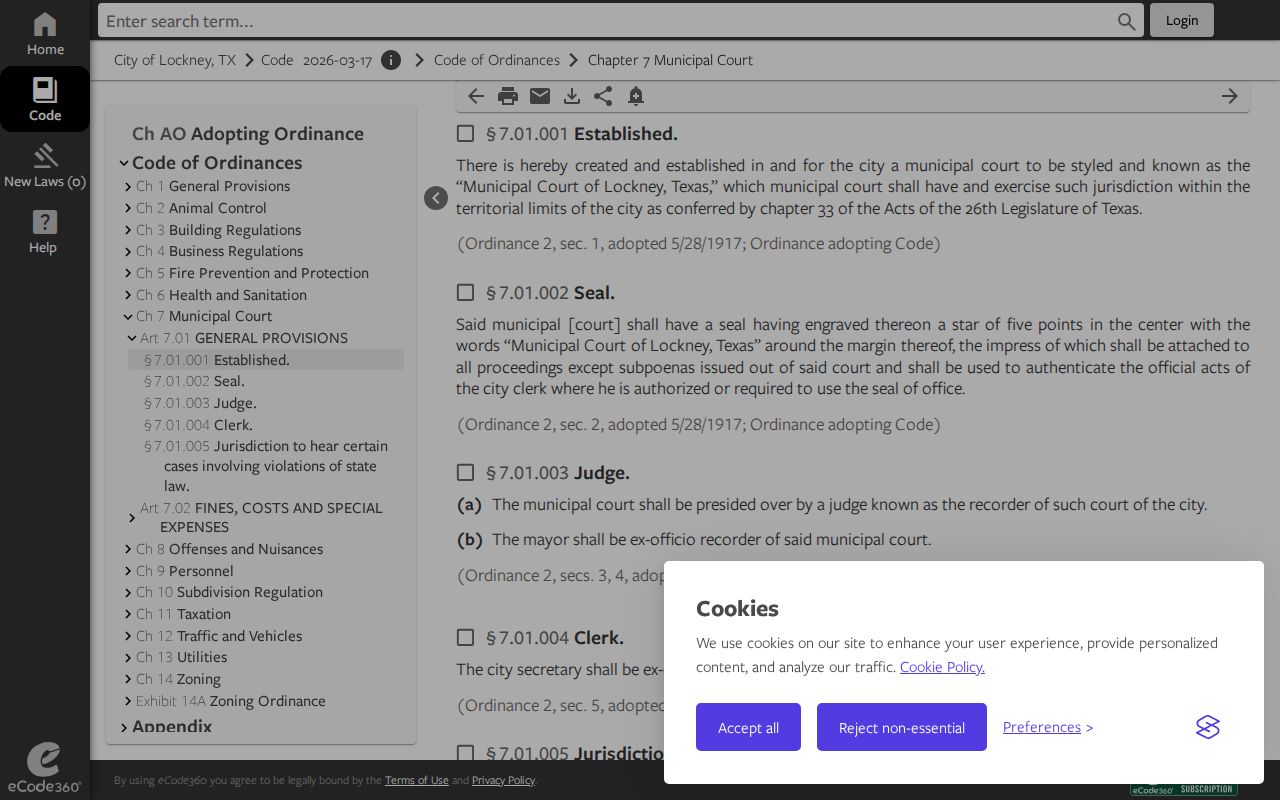Click the eCode360 logo
Viewport: 1280px width, 800px height.
(44, 768)
